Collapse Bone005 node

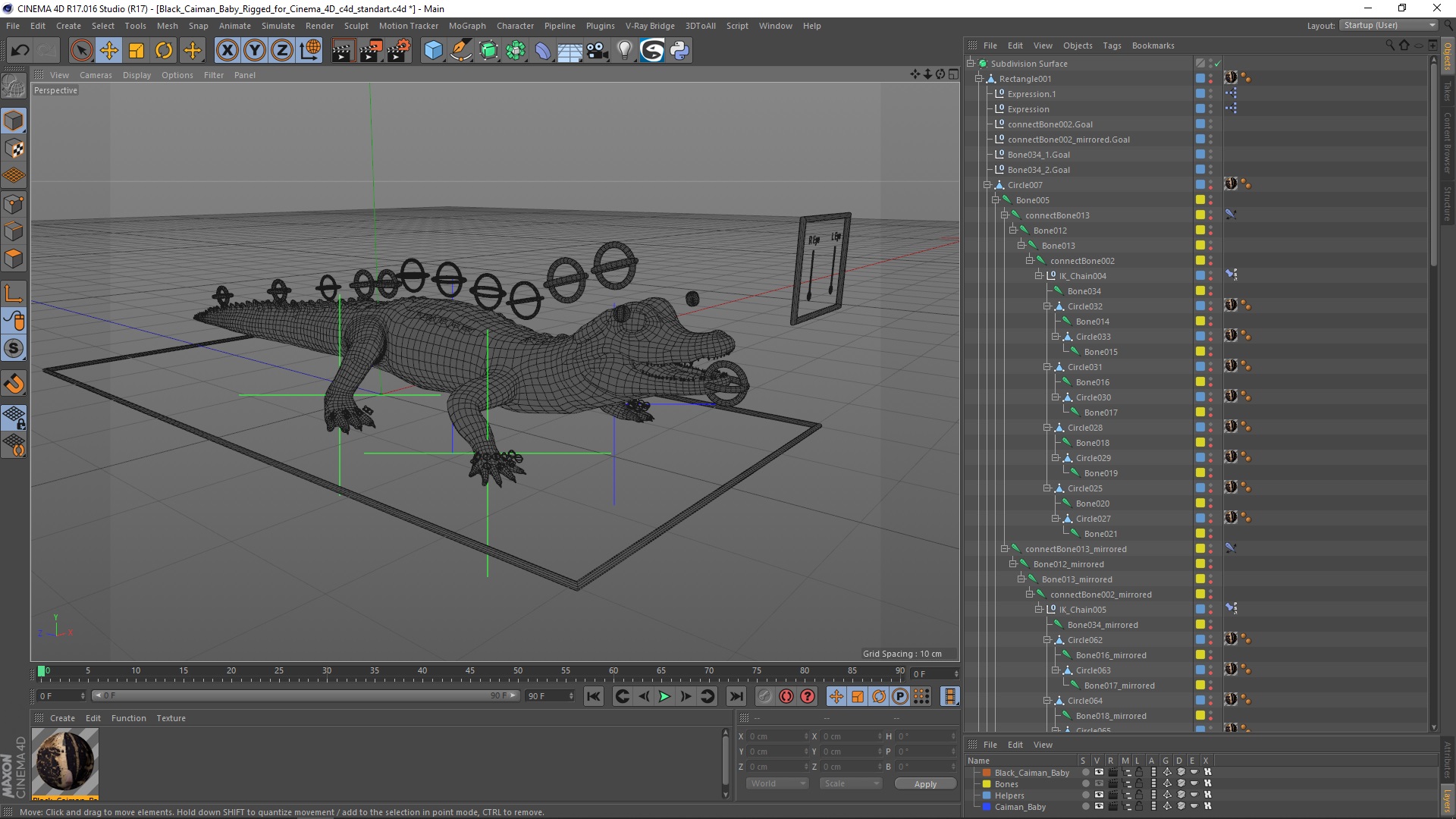[995, 200]
